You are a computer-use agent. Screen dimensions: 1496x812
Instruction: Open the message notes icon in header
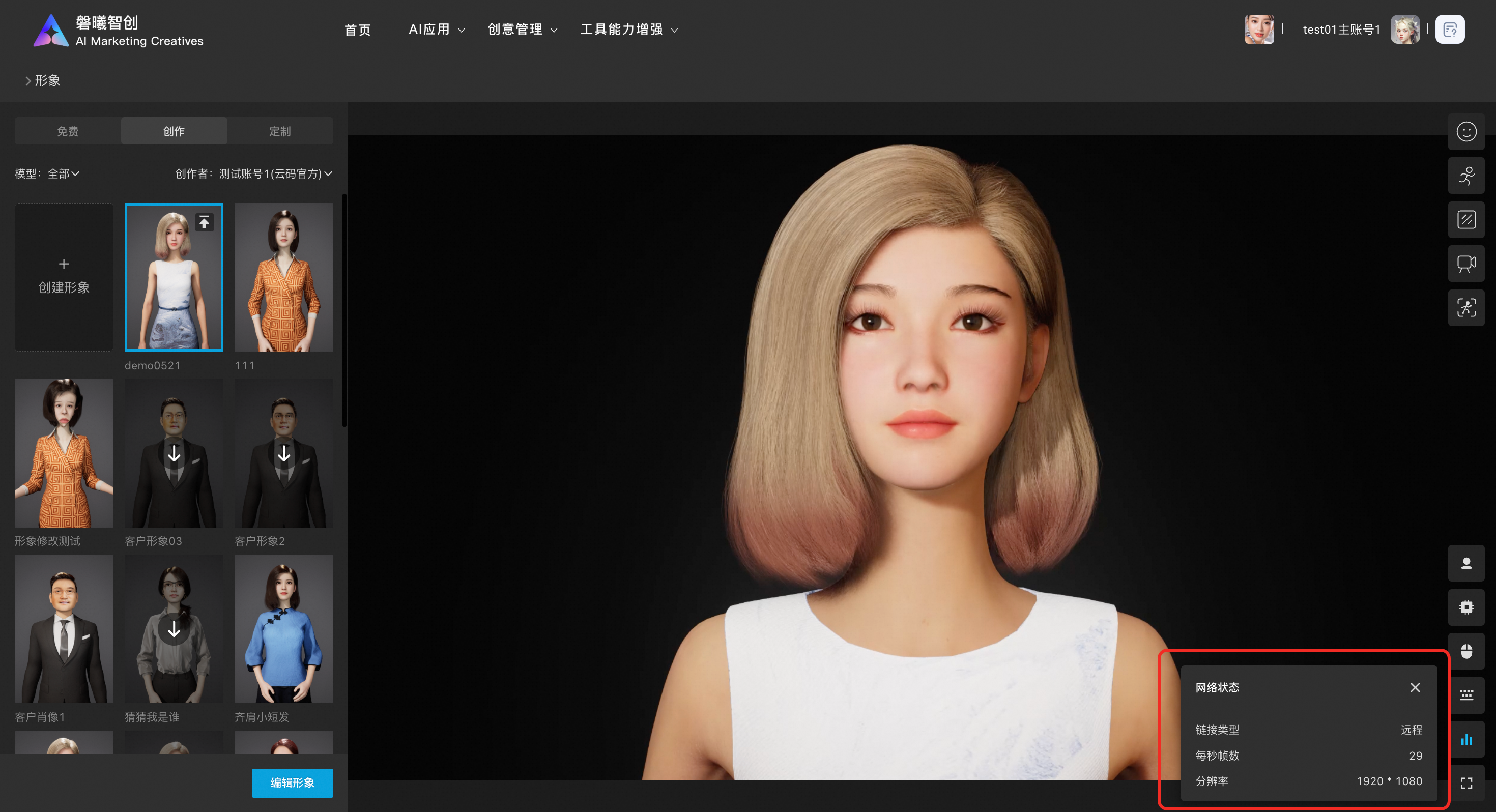pyautogui.click(x=1450, y=30)
